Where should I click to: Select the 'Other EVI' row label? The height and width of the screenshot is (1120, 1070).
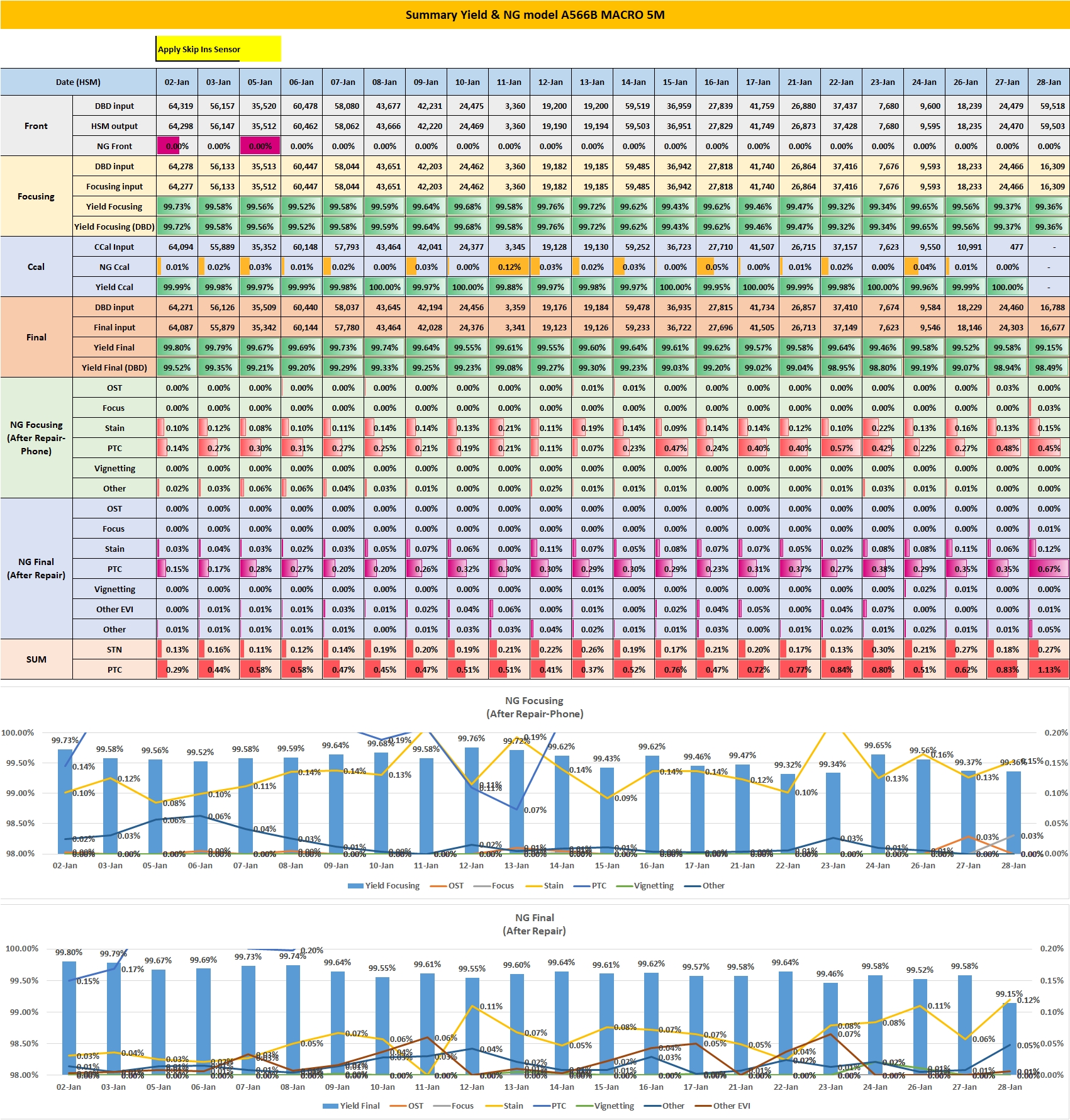click(x=114, y=609)
